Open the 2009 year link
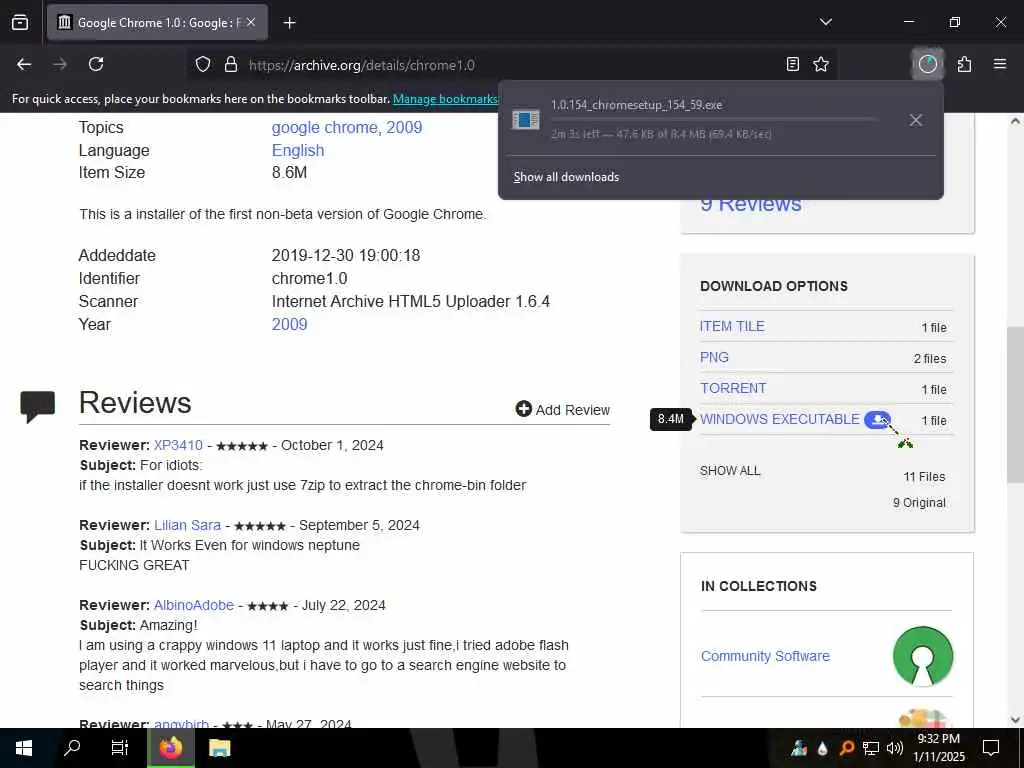 pyautogui.click(x=289, y=325)
